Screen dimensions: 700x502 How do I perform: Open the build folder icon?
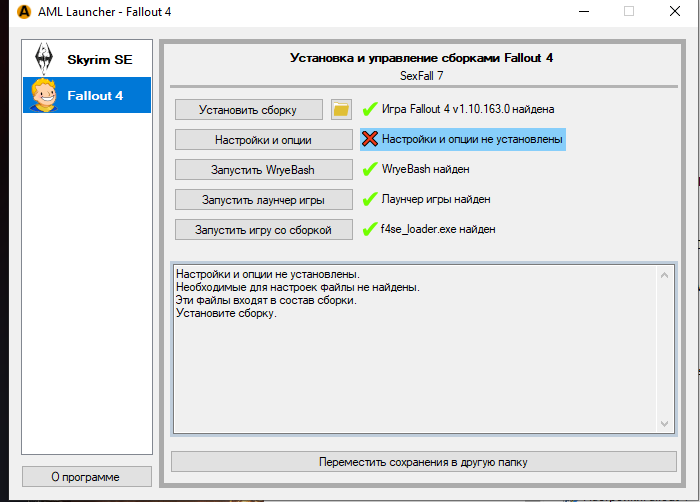pos(342,109)
